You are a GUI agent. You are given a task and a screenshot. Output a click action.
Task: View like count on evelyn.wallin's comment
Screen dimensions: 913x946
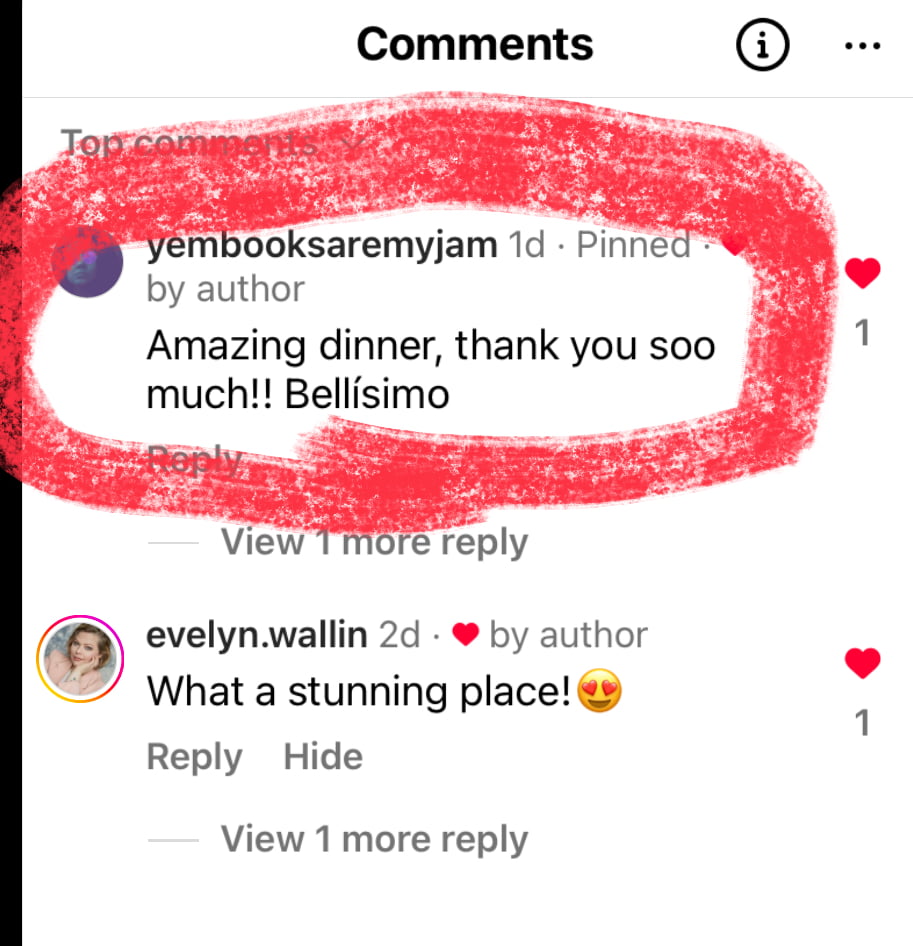coord(863,723)
